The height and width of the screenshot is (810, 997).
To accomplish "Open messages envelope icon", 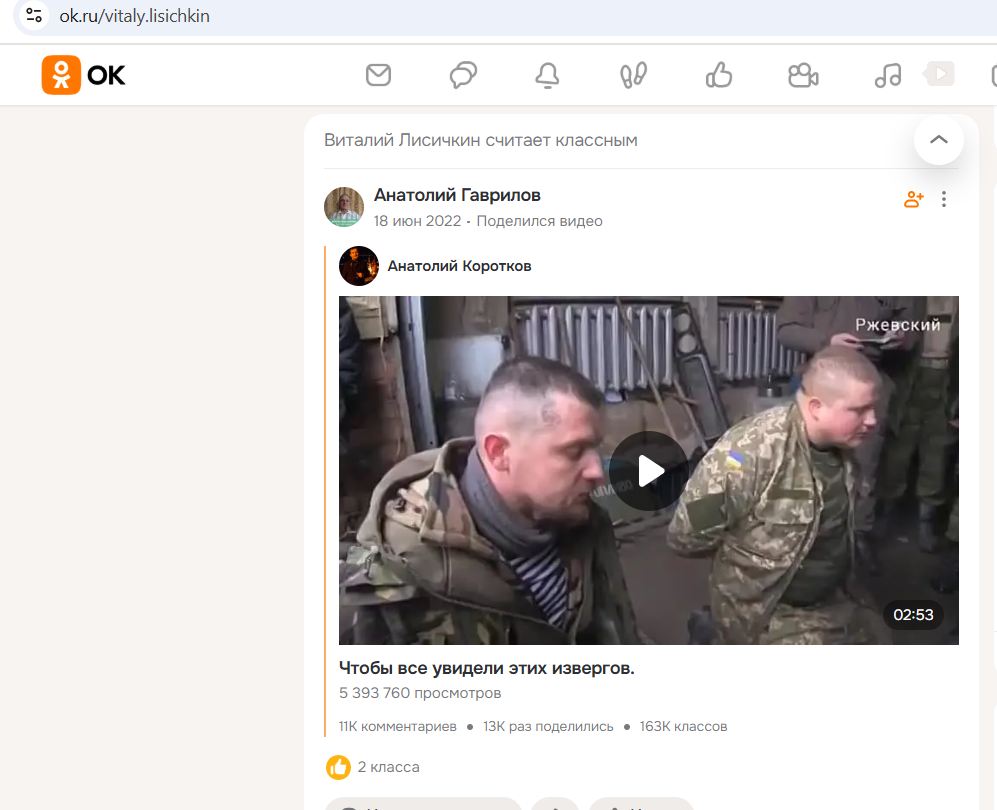I will pyautogui.click(x=378, y=75).
